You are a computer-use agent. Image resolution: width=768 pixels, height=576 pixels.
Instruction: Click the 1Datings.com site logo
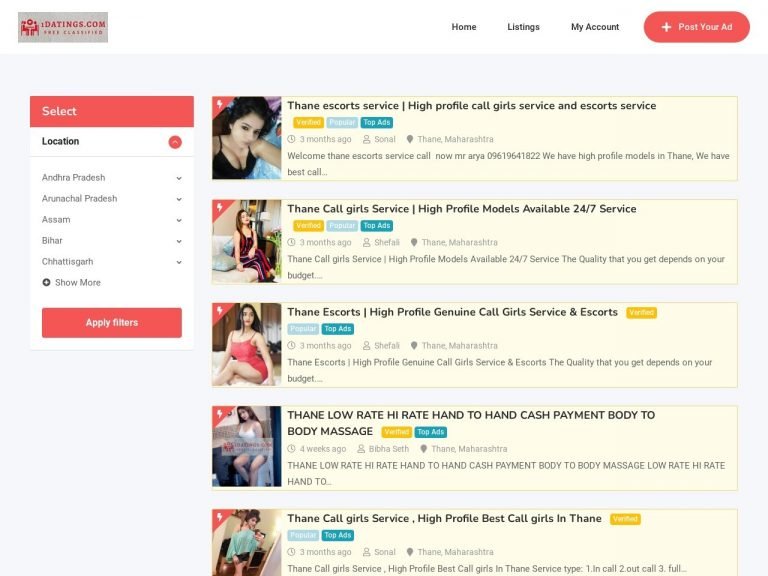coord(63,27)
